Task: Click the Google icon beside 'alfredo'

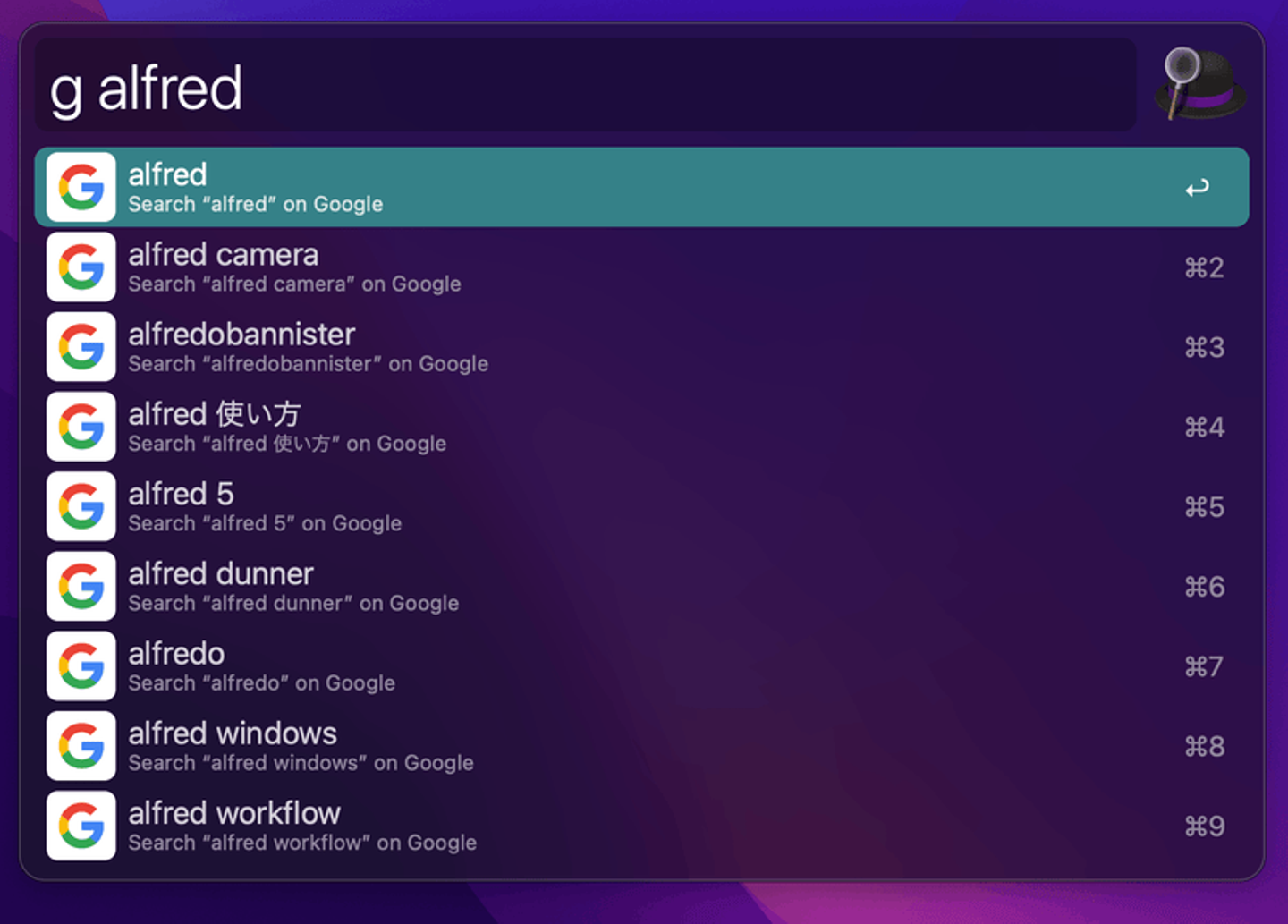Action: coord(81,666)
